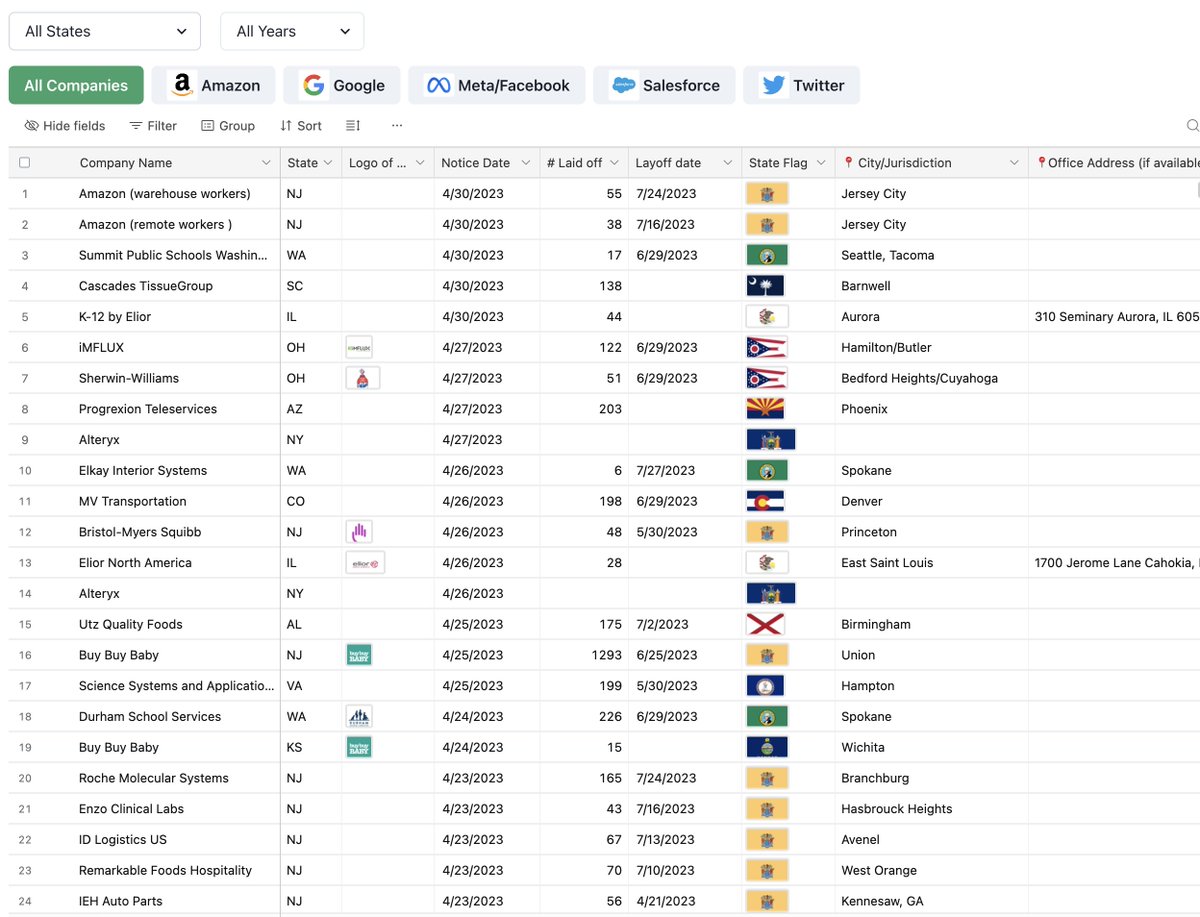Expand # Laid off column menu arrow
Viewport: 1200px width, 917px height.
pos(615,163)
